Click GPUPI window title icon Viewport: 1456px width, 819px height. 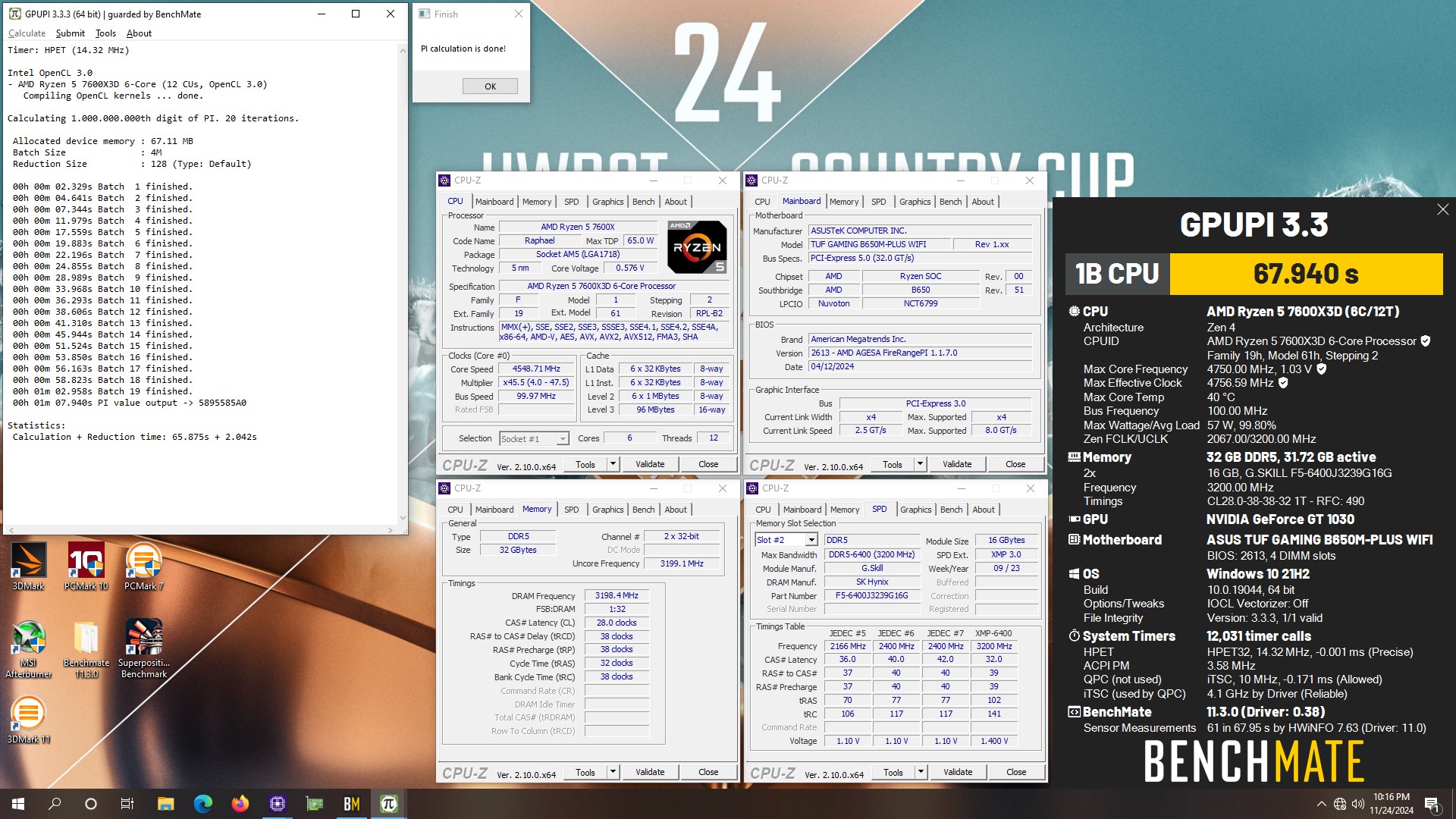[x=14, y=14]
